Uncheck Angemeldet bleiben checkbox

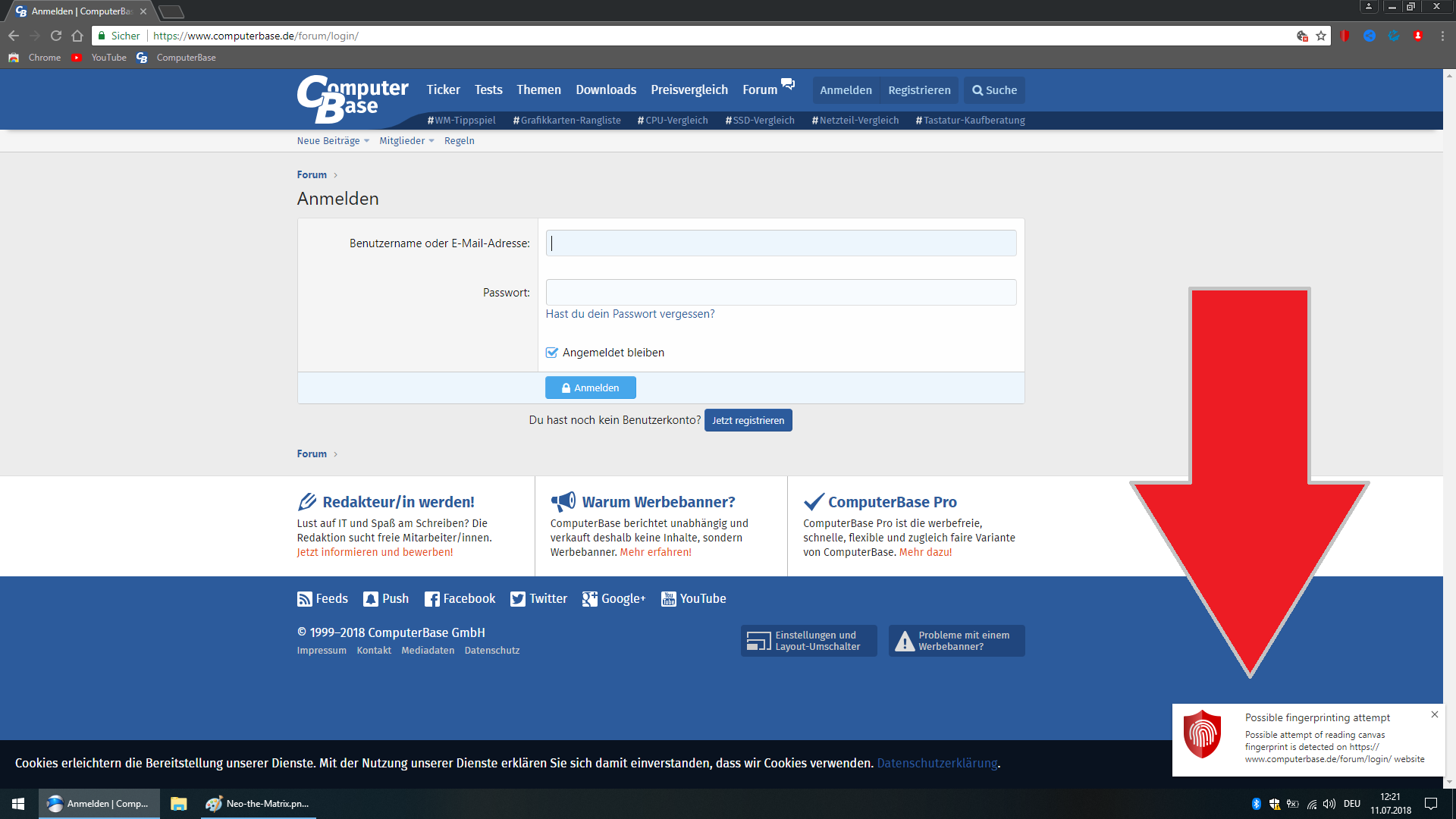coord(552,353)
